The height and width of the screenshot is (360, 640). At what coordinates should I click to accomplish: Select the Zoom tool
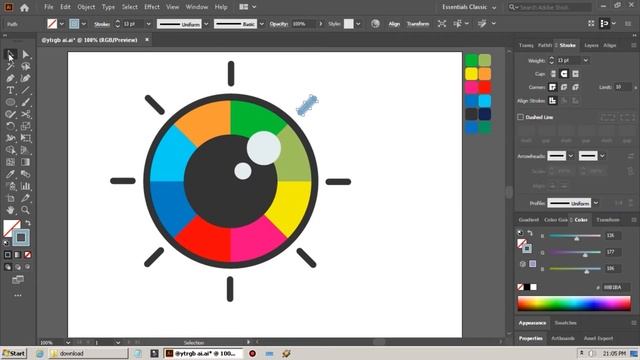tap(26, 210)
